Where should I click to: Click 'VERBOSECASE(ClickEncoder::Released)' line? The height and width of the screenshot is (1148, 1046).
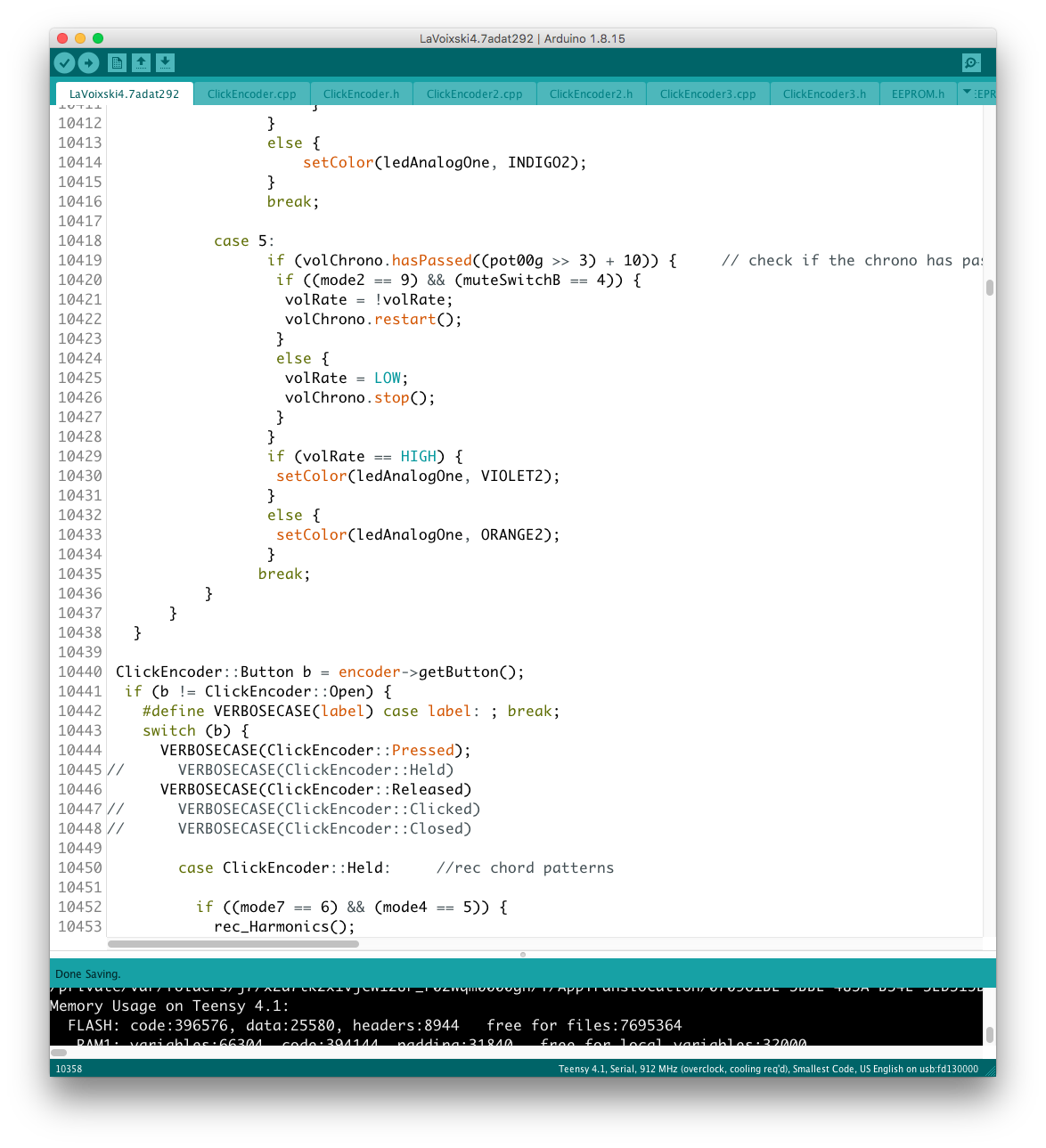[x=315, y=789]
